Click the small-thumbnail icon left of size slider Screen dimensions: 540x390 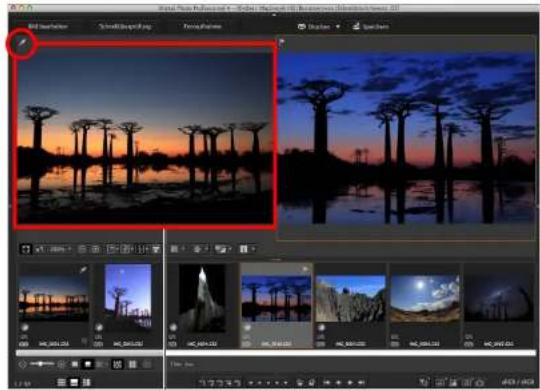pyautogui.click(x=22, y=364)
